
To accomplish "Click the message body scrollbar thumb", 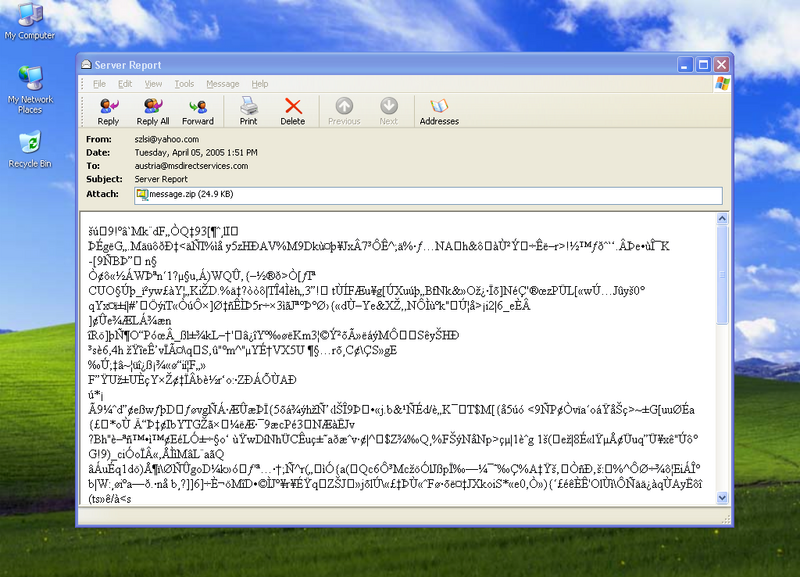I will click(722, 274).
